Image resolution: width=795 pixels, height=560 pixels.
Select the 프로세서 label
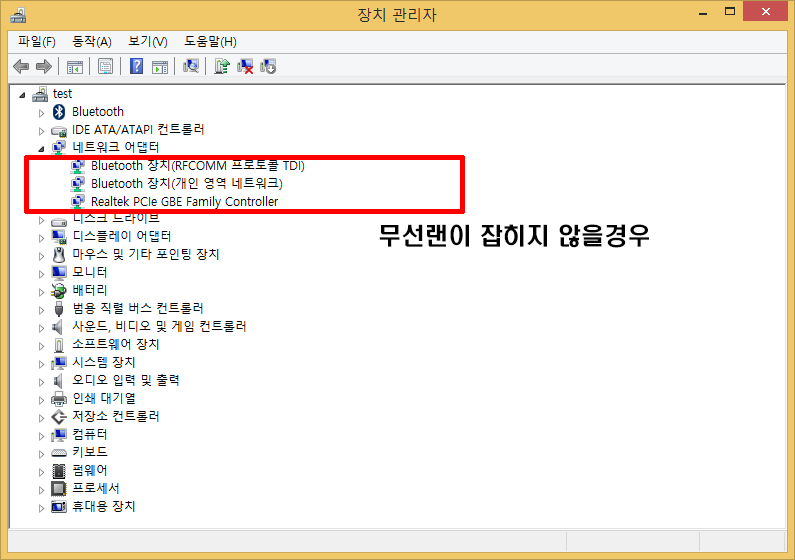coord(96,488)
